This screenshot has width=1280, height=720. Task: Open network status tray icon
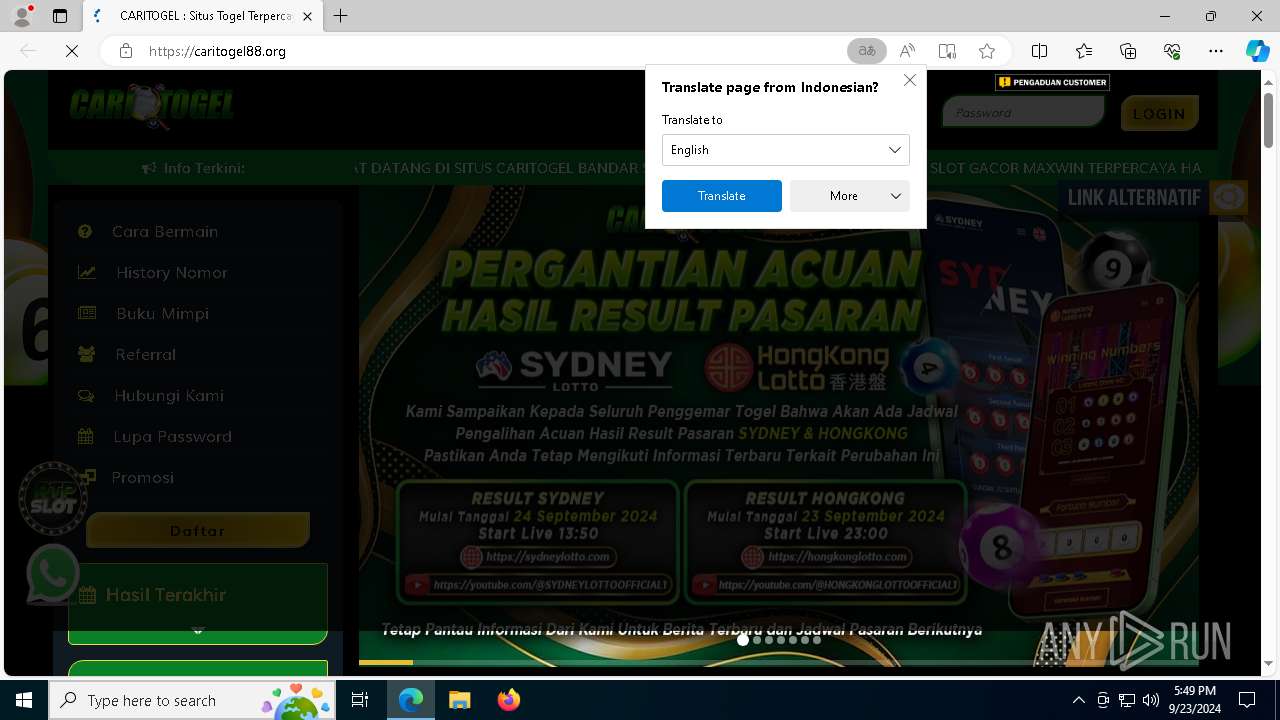[1127, 700]
